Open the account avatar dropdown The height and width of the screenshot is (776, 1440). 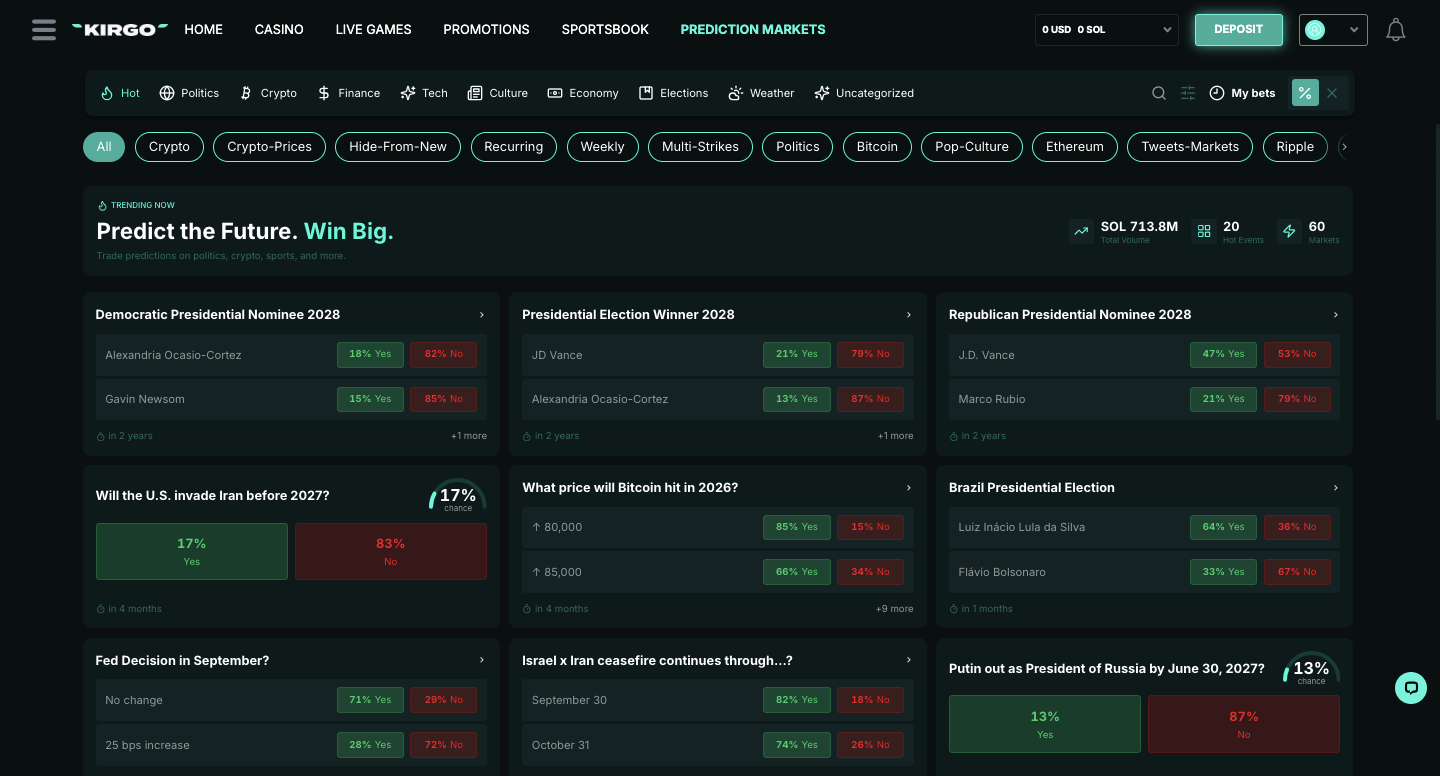(1333, 29)
